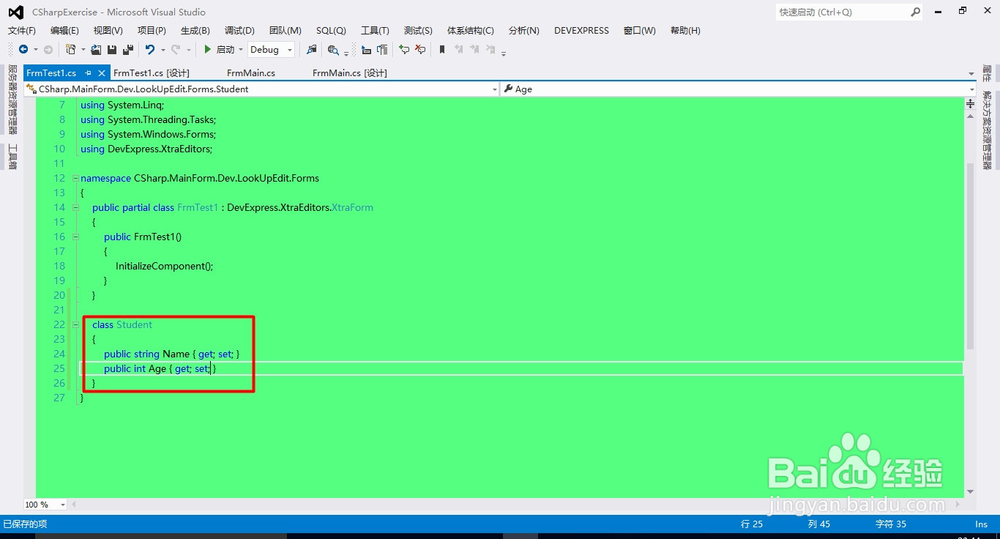1000x539 pixels.
Task: Save the file with the single floppy icon
Action: click(112, 49)
